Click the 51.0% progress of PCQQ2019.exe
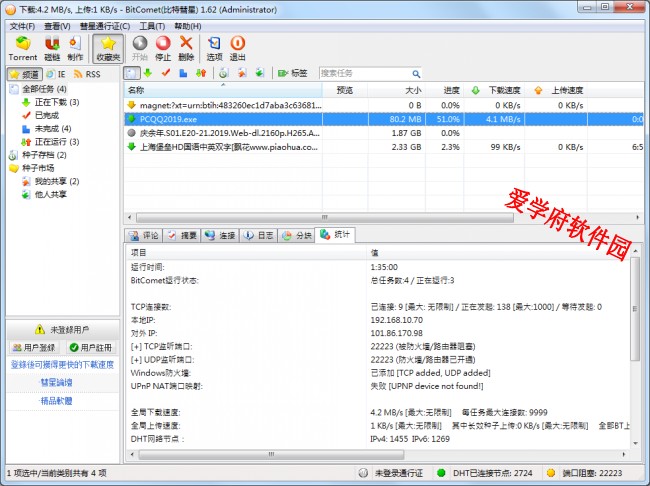The height and width of the screenshot is (486, 650). [x=449, y=118]
